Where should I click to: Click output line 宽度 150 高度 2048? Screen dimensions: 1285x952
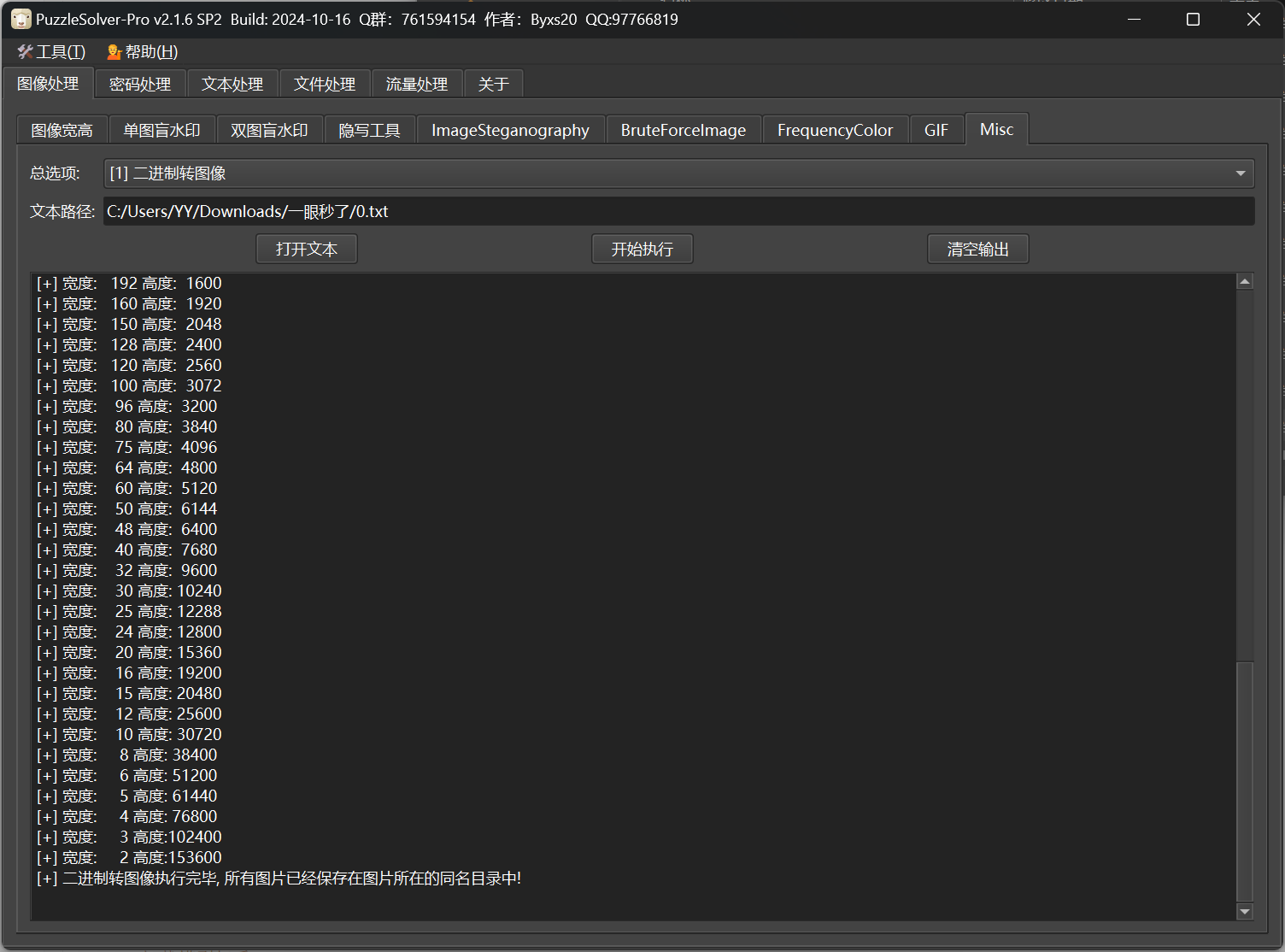(129, 324)
